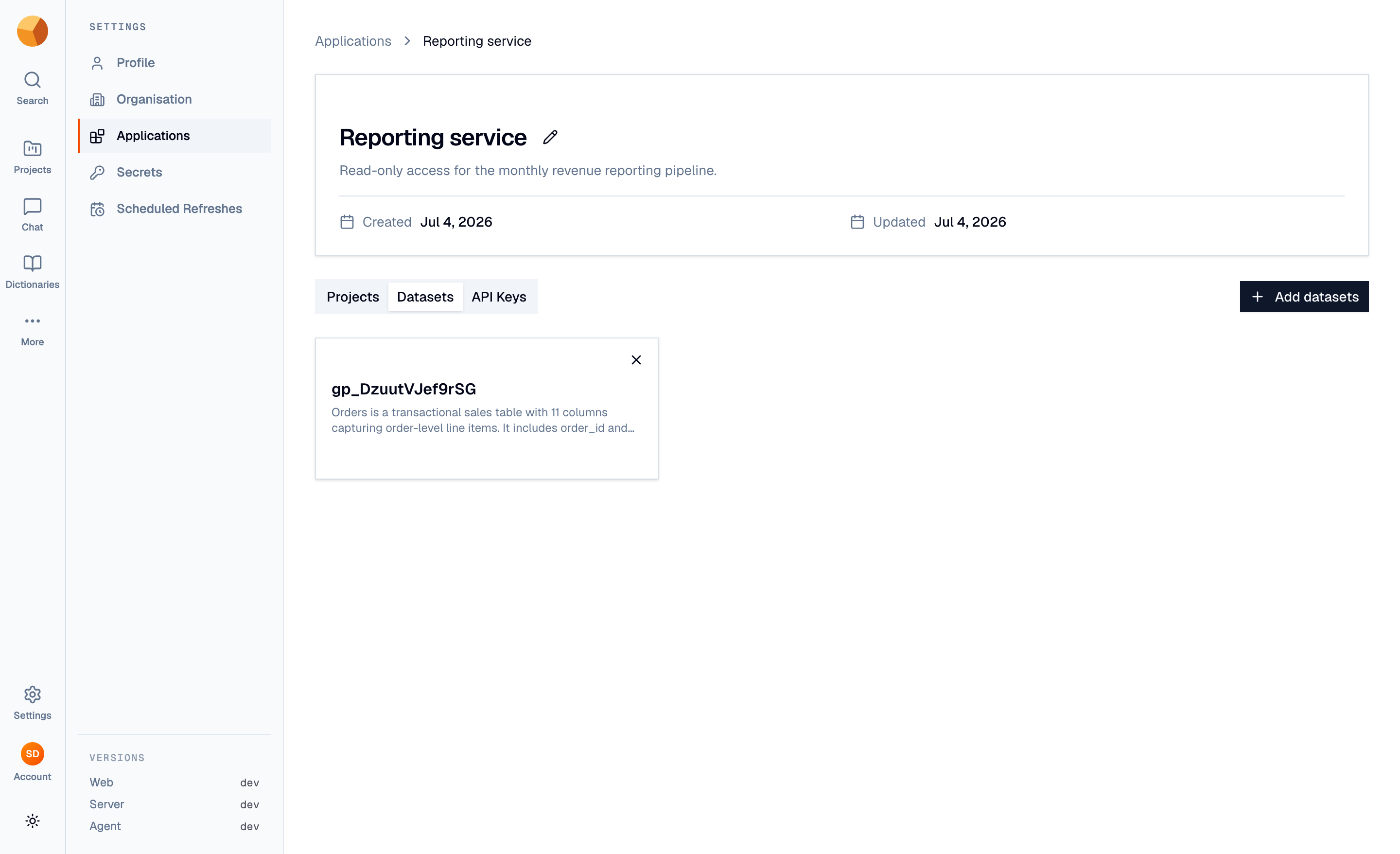Click the Applications breadcrumb link
1400x854 pixels.
(353, 41)
